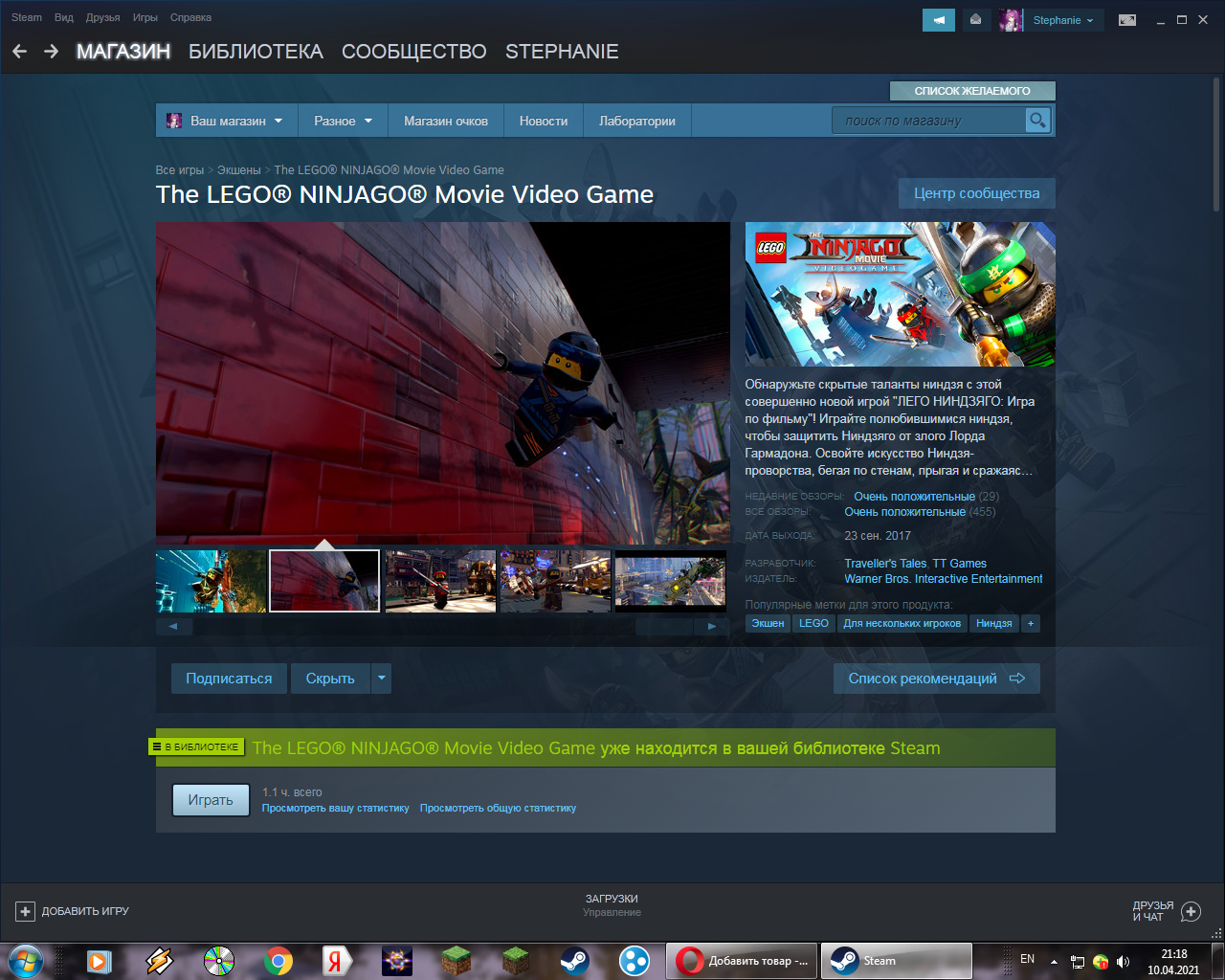Image resolution: width=1225 pixels, height=980 pixels.
Task: Open publisher 'Warner Bros. Interactive Entertainment'
Action: pos(944,579)
